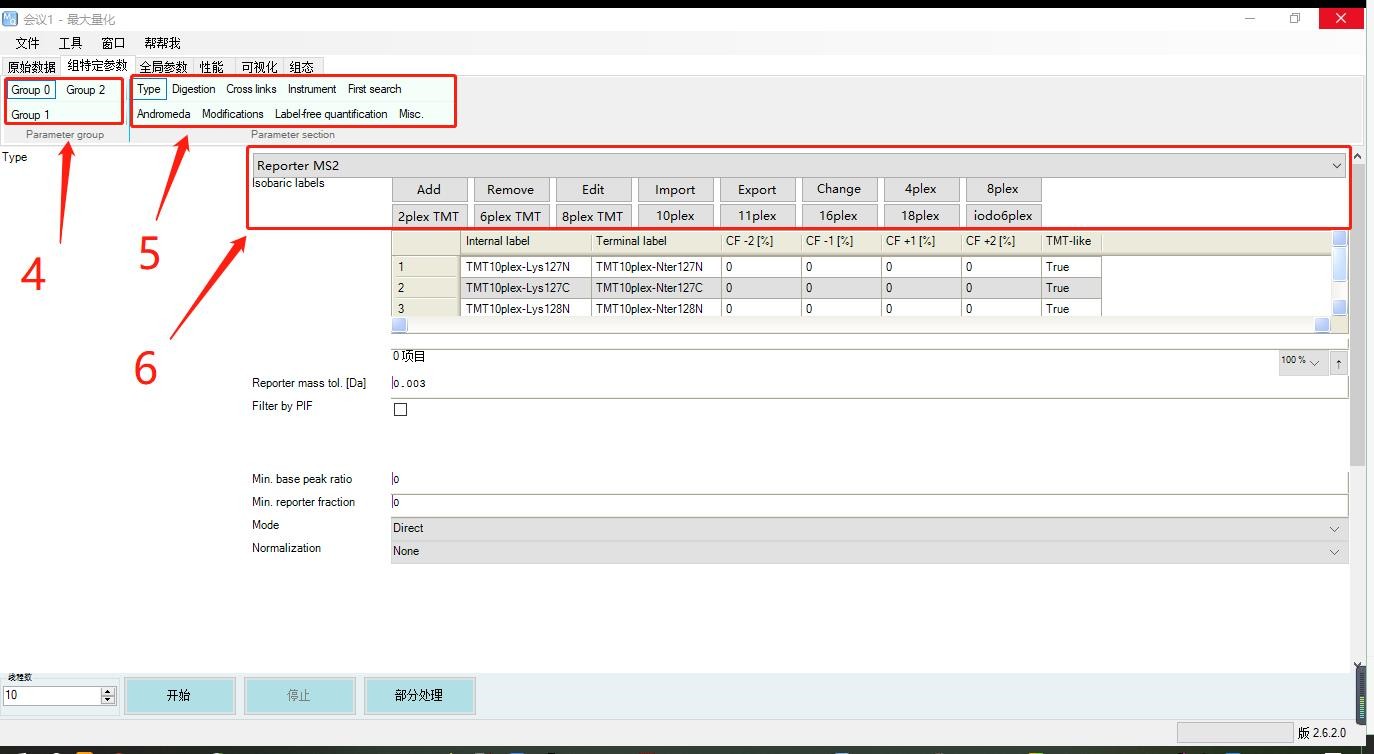Screen dimensions: 1374x754
Task: Apply the 8plex TMT preset
Action: tap(593, 215)
